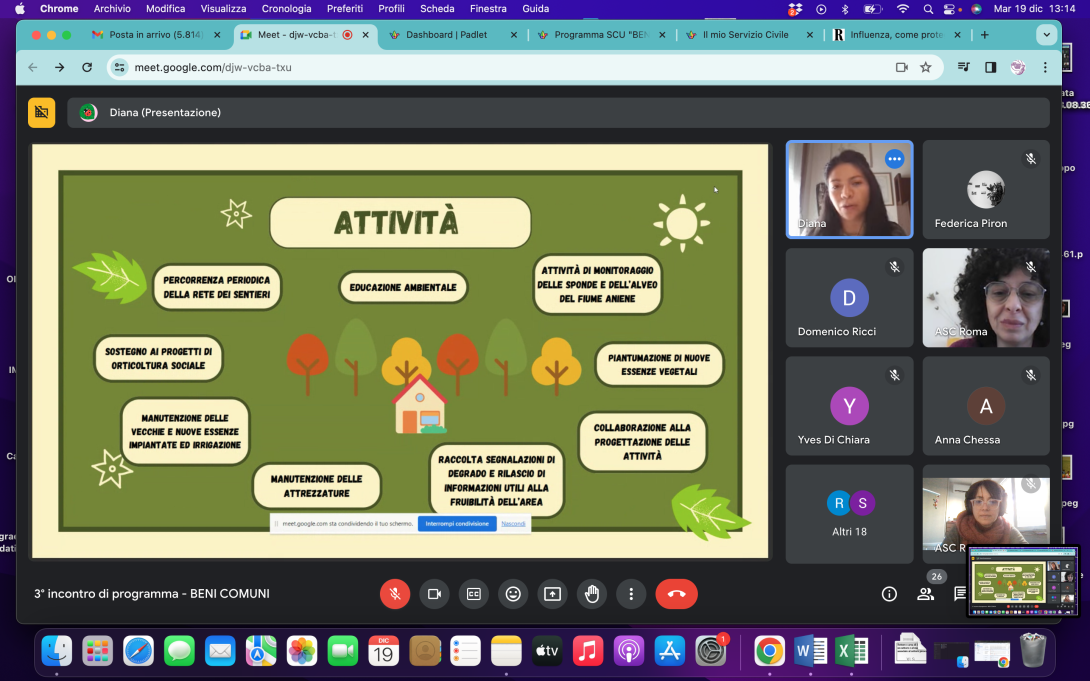Click the Nascondi link in the sharing bar
1090x681 pixels.
point(513,523)
